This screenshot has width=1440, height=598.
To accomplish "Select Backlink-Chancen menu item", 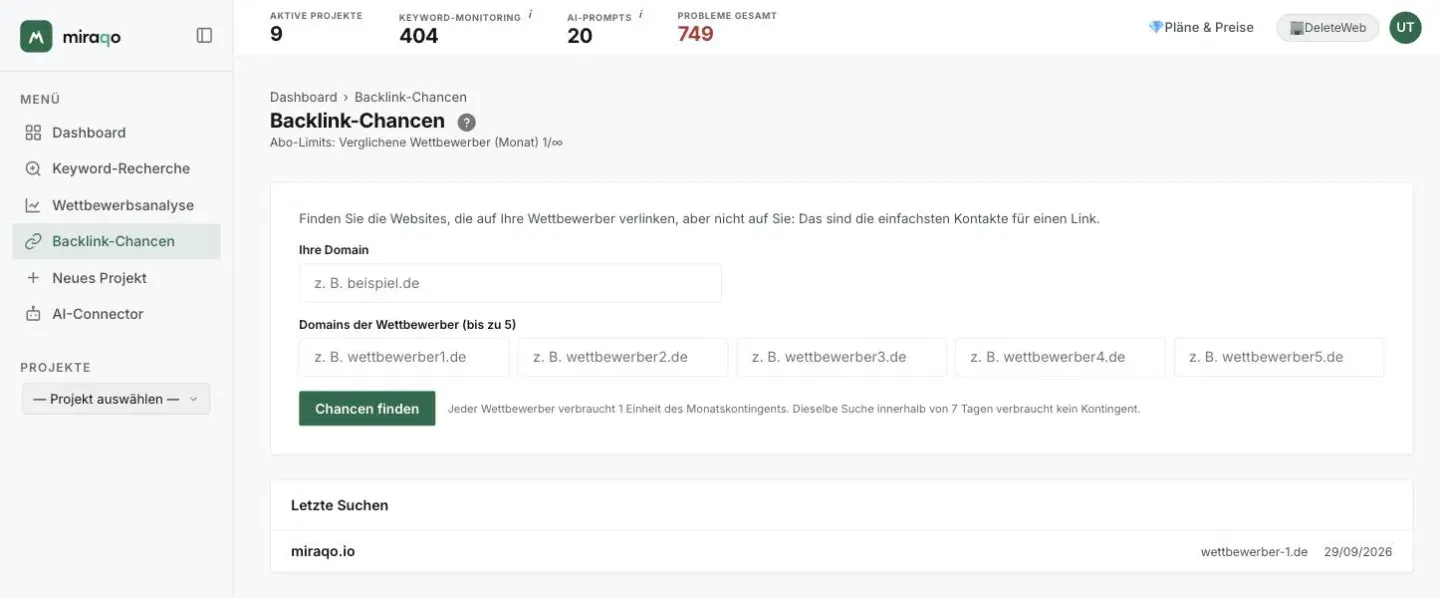I will tap(117, 241).
